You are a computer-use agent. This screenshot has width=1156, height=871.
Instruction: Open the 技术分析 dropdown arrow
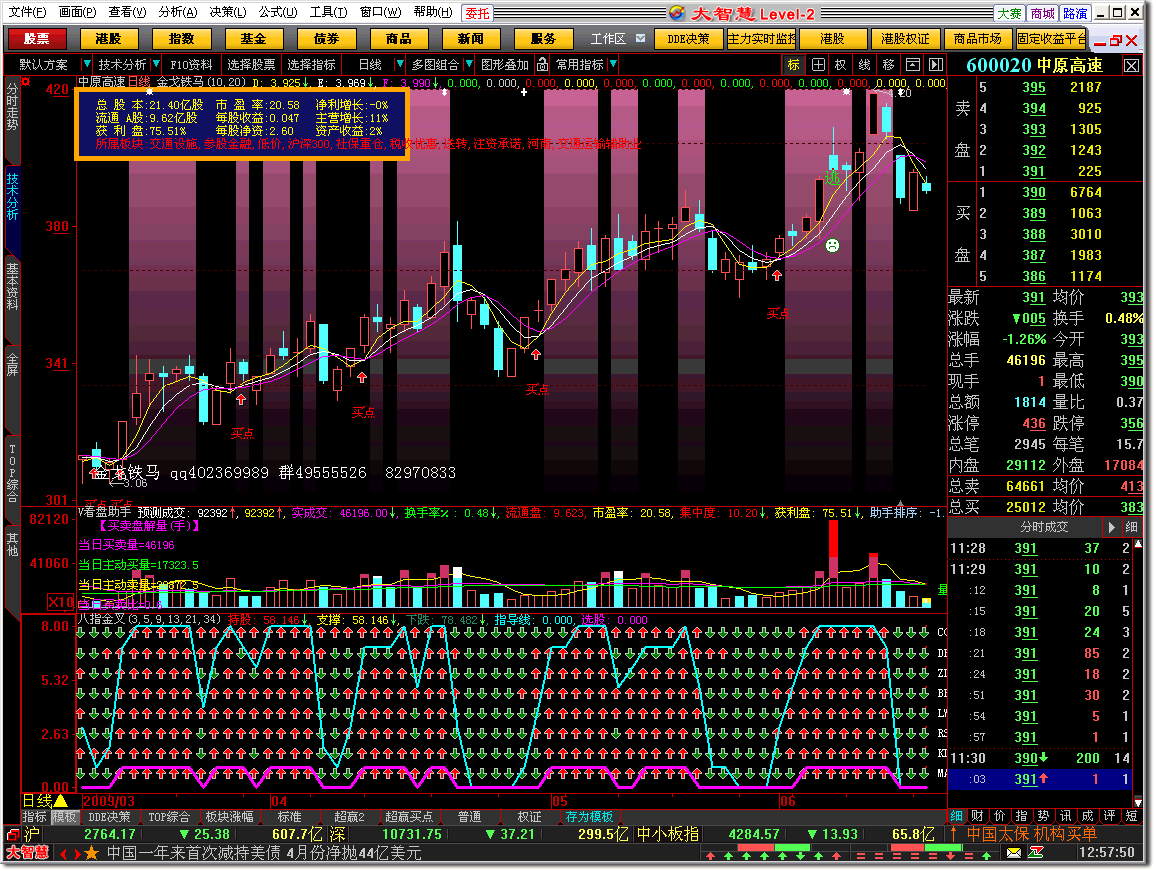[156, 65]
